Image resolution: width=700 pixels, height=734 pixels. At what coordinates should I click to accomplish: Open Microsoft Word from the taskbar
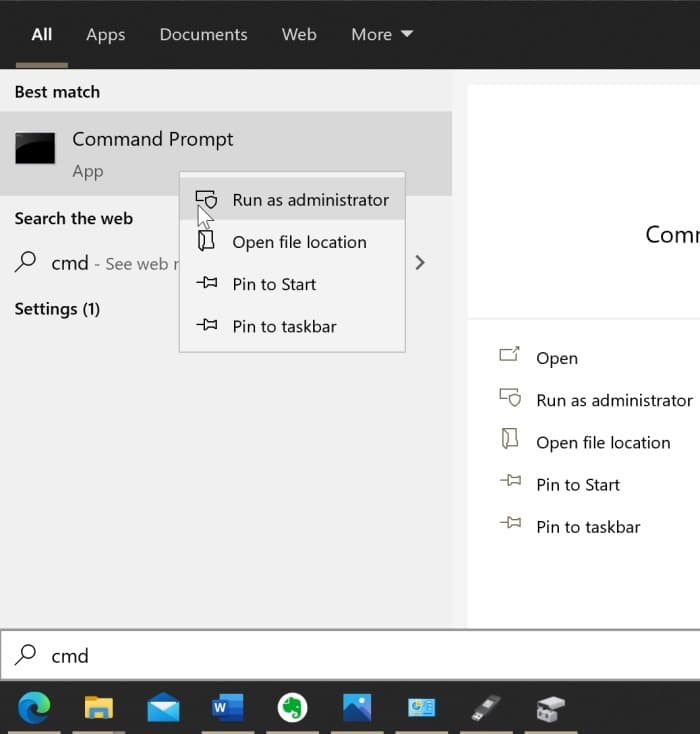pos(228,707)
